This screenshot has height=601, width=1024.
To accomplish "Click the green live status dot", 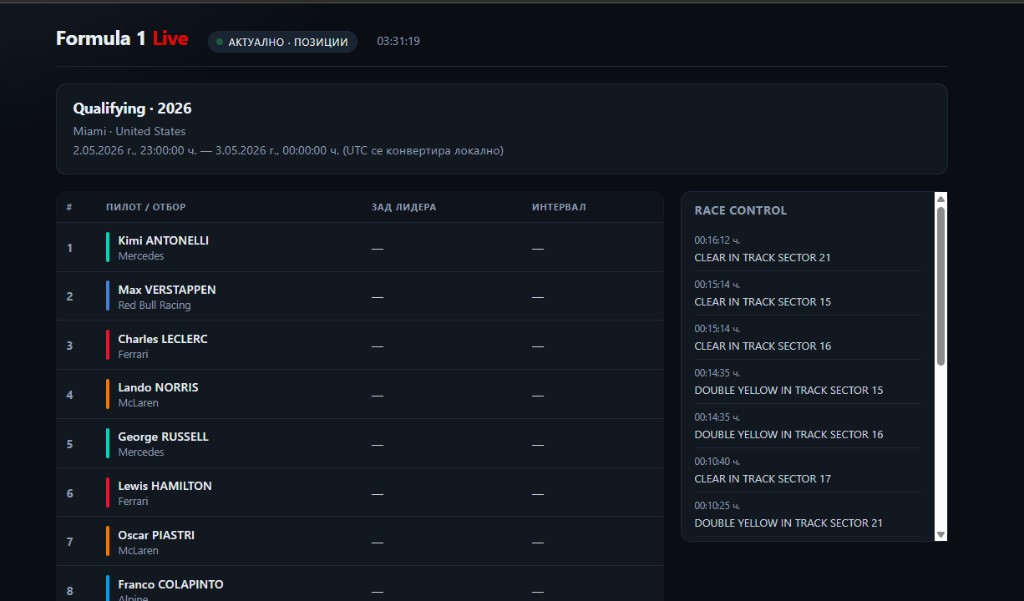I will [x=219, y=42].
